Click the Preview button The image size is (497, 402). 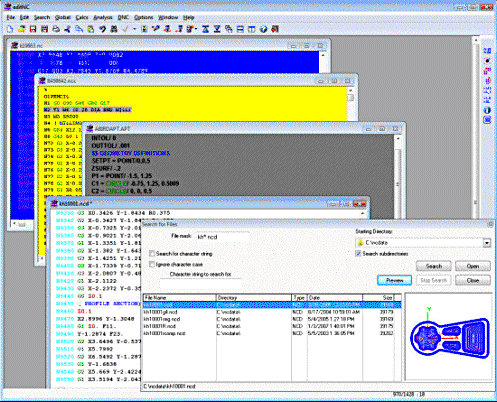click(x=395, y=280)
